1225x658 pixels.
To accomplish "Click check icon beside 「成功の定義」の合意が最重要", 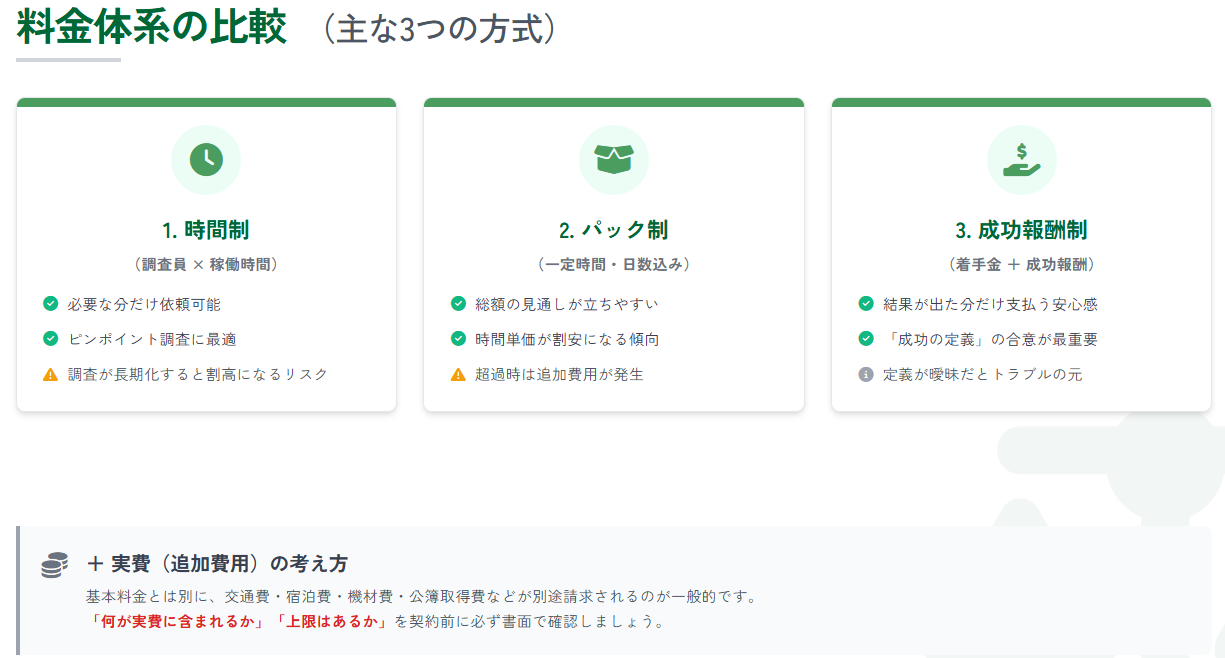I will pos(866,339).
